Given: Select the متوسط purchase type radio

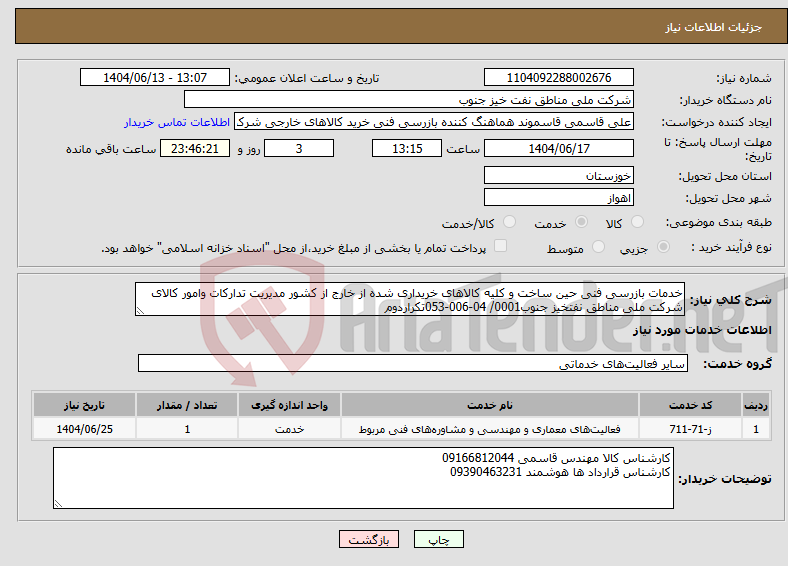Looking at the screenshot, I should pyautogui.click(x=598, y=247).
